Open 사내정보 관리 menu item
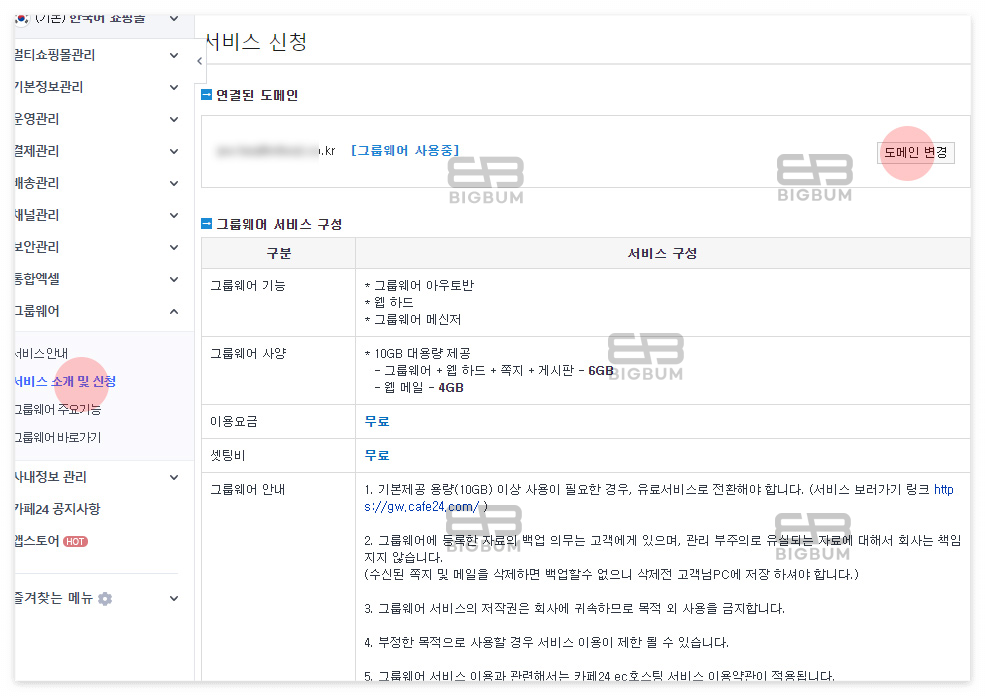The width and height of the screenshot is (986, 696). (x=51, y=478)
